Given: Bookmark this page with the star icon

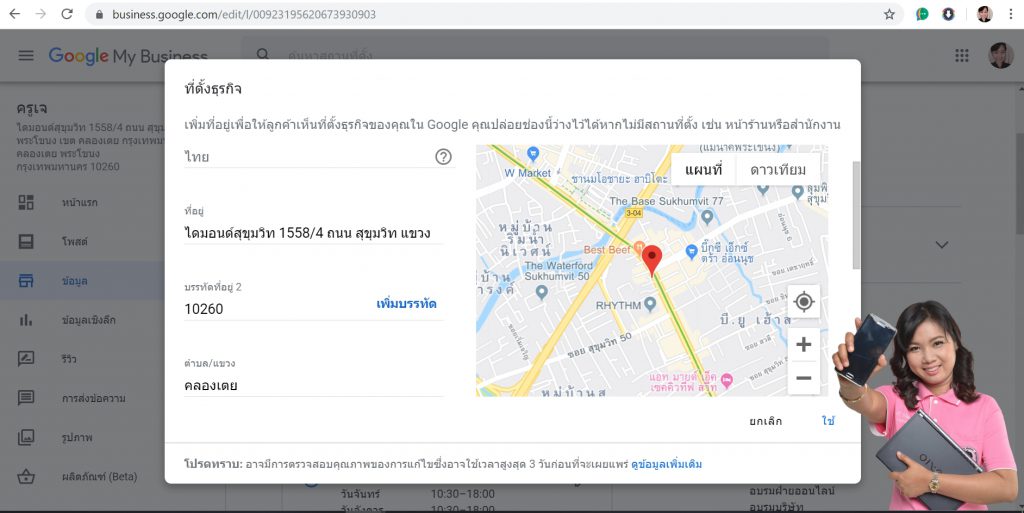Looking at the screenshot, I should coord(889,14).
